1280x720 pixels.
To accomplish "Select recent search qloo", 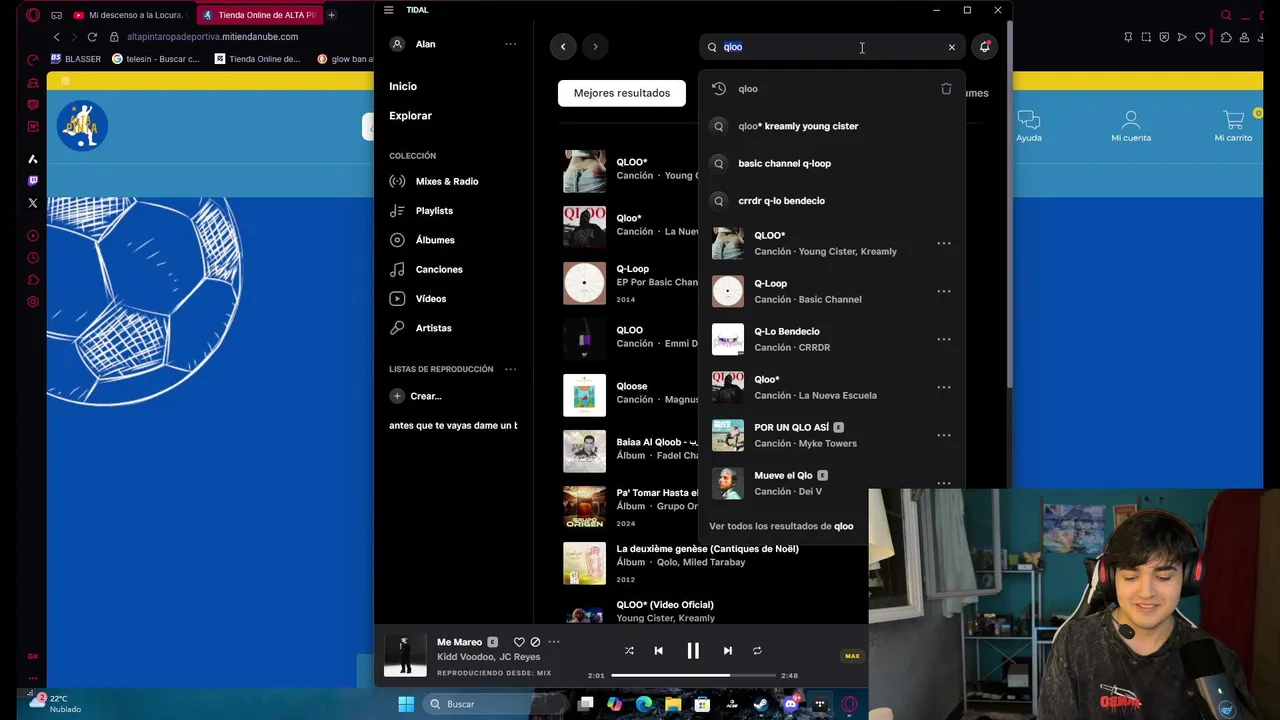I will click(748, 89).
